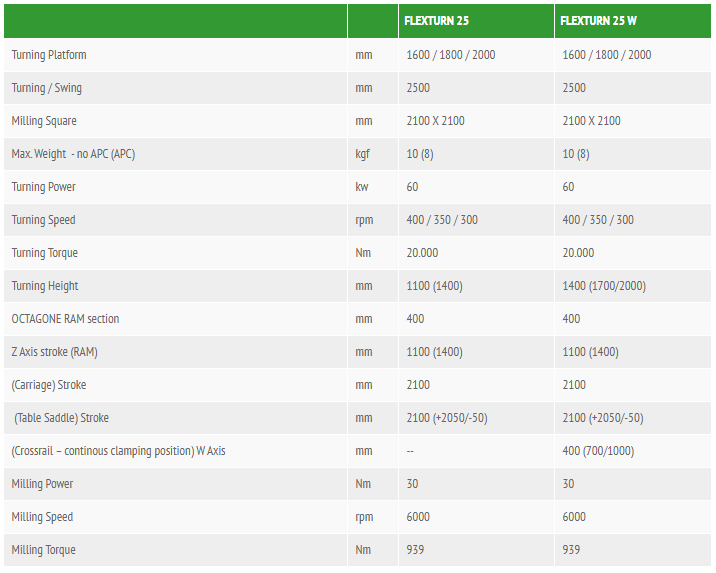The height and width of the screenshot is (573, 716).
Task: Select the Turning Torque row label
Action: tap(45, 253)
